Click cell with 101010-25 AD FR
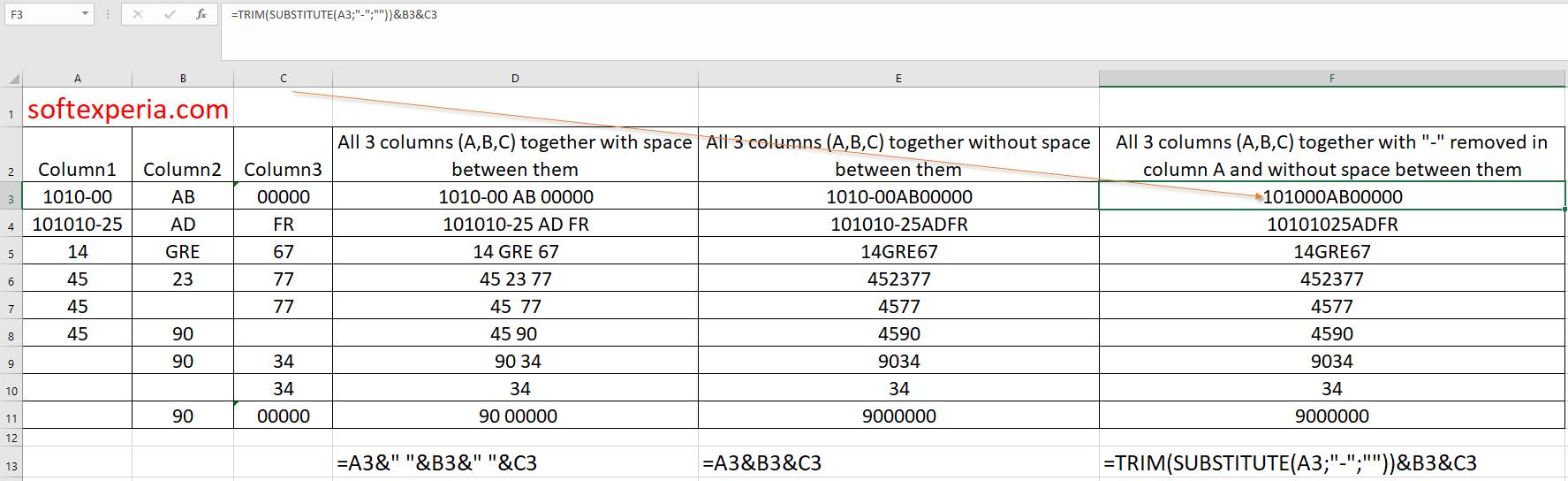The height and width of the screenshot is (481, 1568). (515, 225)
